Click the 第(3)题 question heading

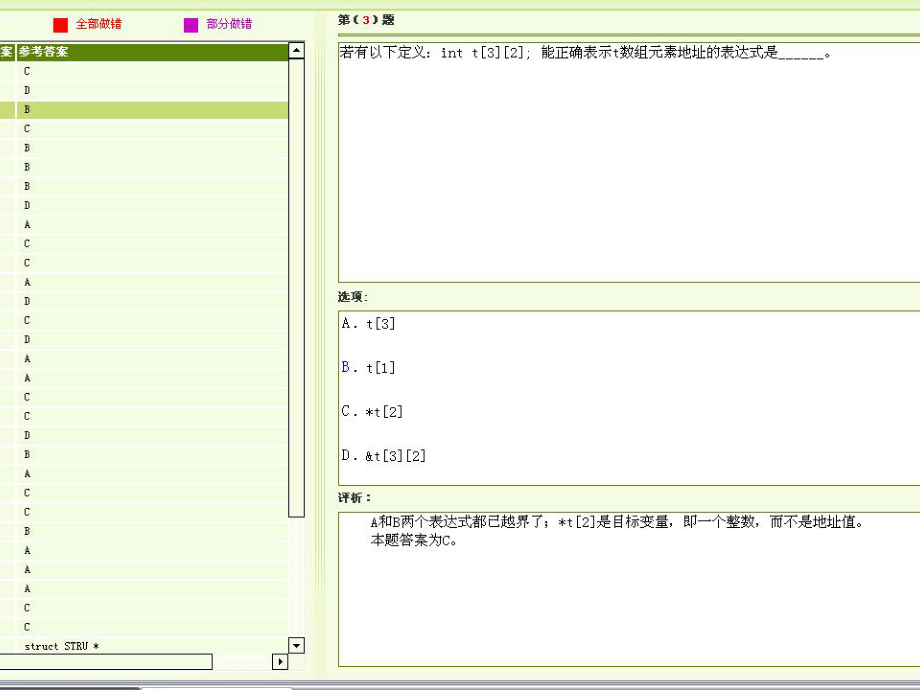(x=366, y=20)
